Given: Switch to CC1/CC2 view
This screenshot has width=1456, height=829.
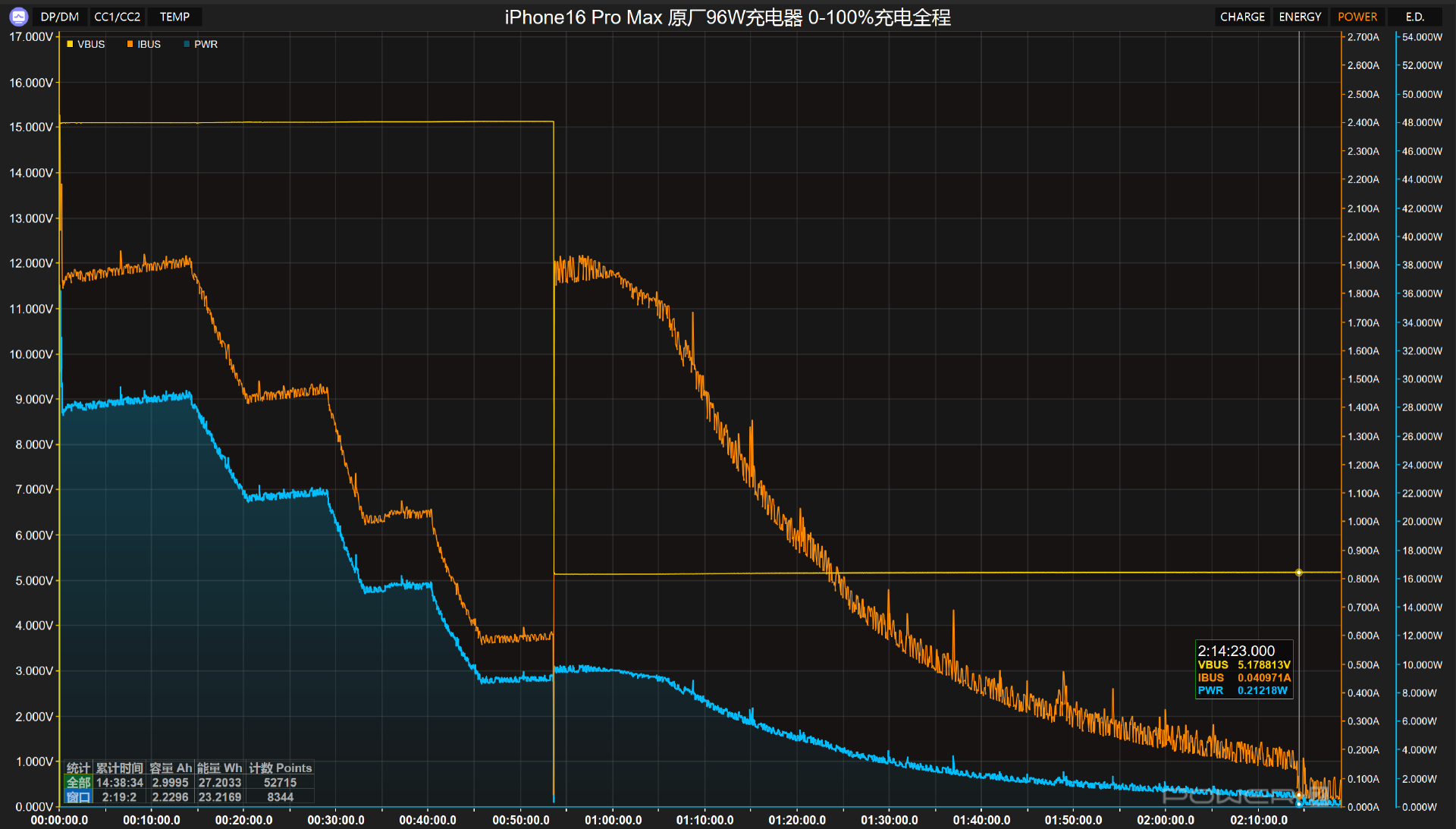Looking at the screenshot, I should [117, 17].
